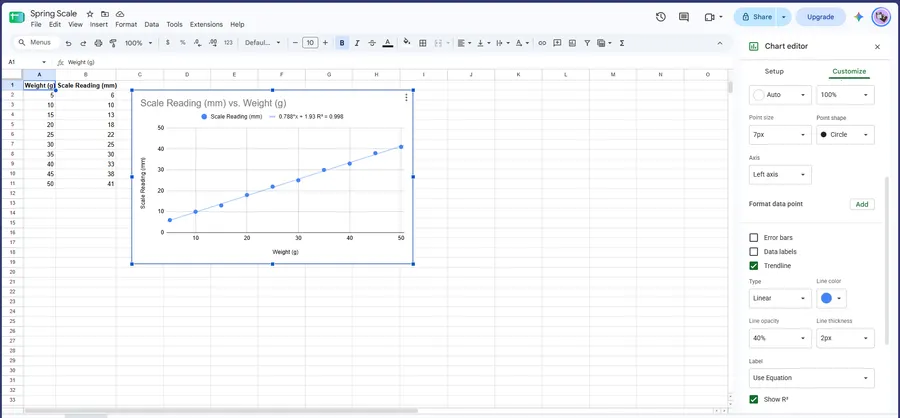Screen dimensions: 900x418
Task: Open the Edit menu
Action: click(55, 25)
